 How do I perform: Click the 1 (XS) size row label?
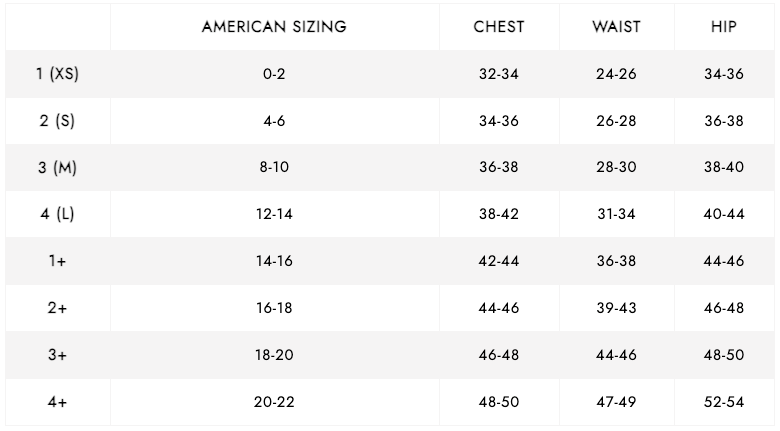click(57, 74)
